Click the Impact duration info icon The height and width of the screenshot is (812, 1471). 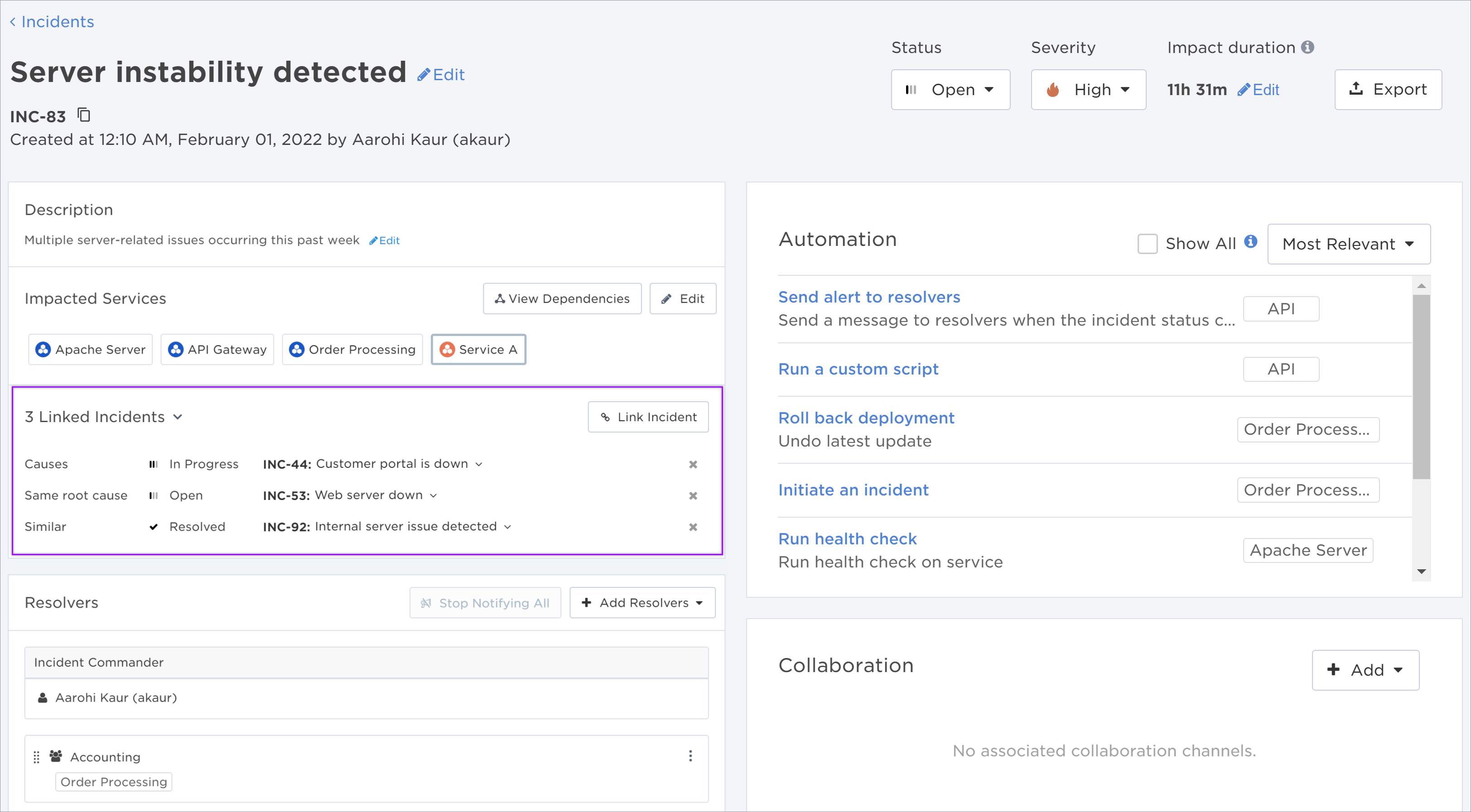click(x=1307, y=48)
